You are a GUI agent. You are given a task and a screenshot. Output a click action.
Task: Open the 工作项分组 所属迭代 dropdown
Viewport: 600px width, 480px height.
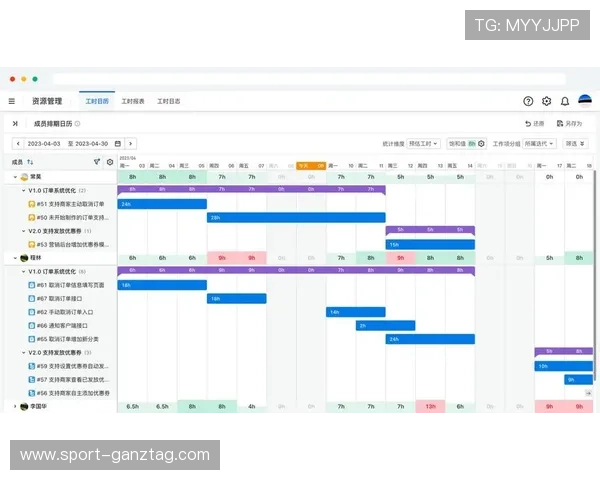click(539, 144)
